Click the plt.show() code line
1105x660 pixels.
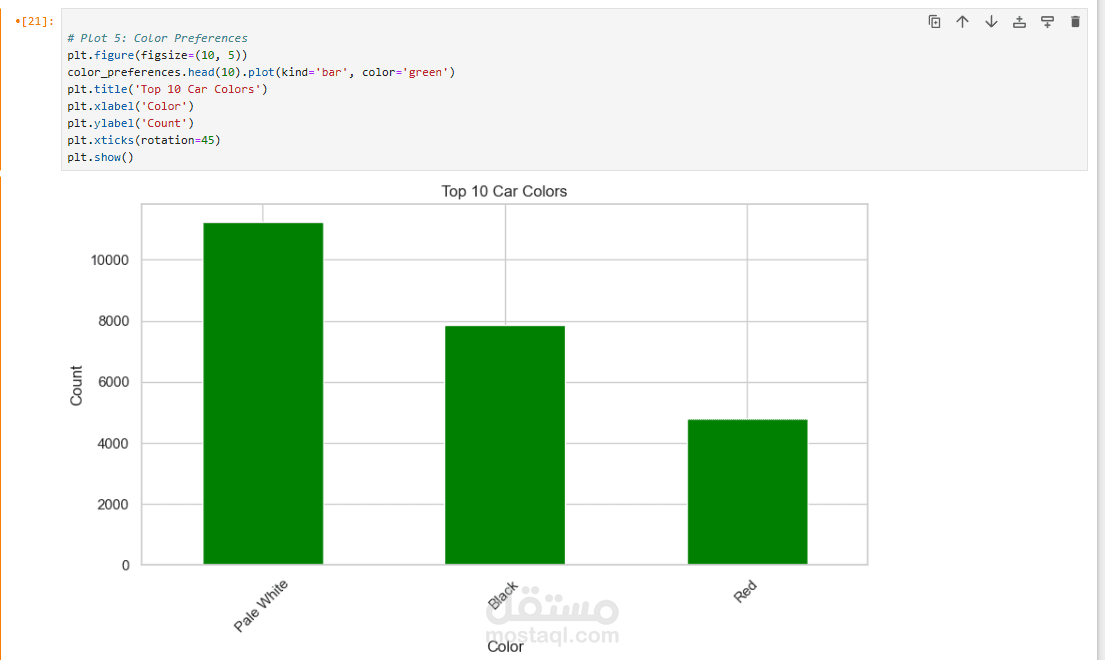pos(100,157)
